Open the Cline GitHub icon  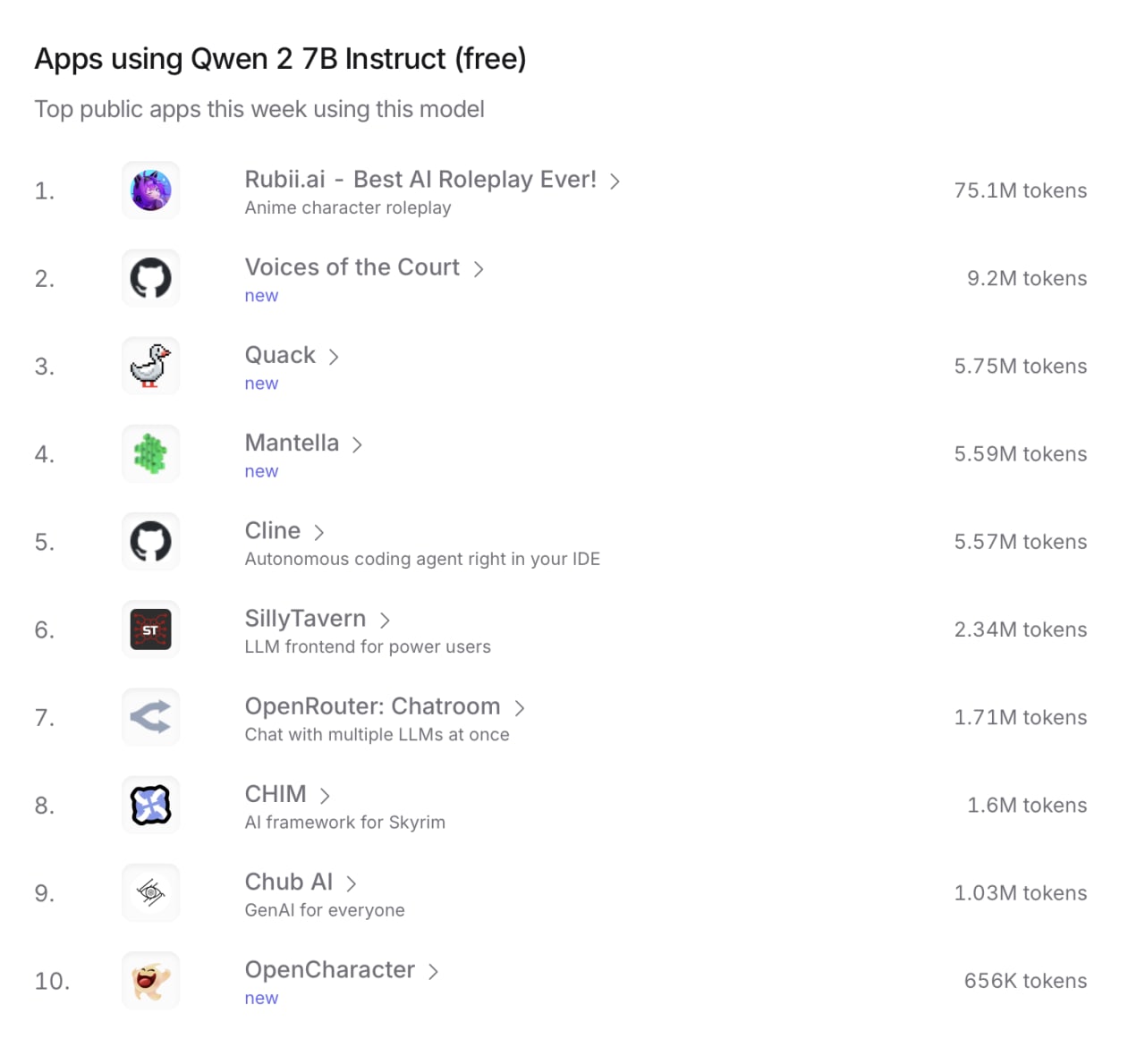150,541
